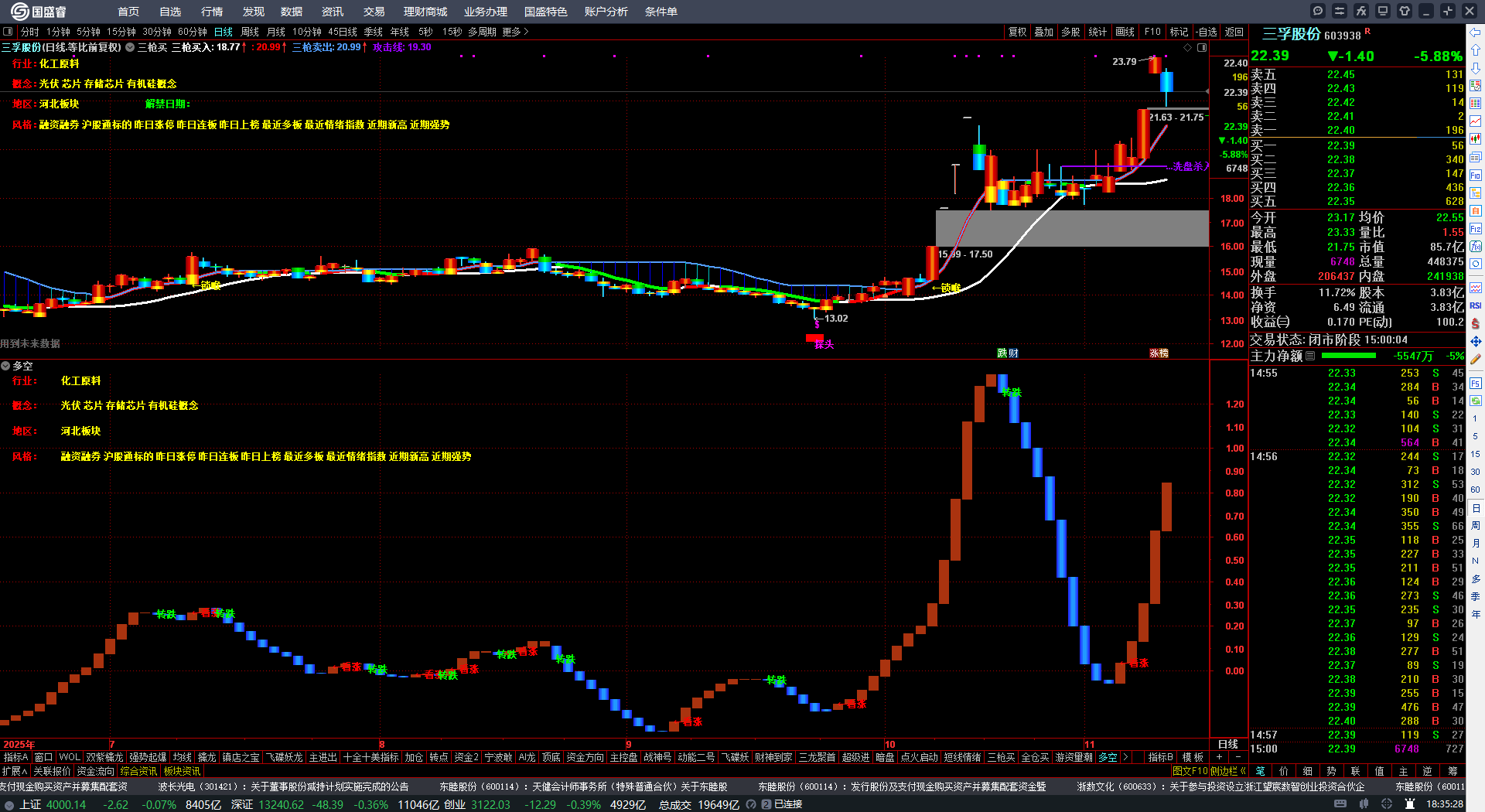
Task: Open the f(x) function sidebar icon
Action: 1476,247
